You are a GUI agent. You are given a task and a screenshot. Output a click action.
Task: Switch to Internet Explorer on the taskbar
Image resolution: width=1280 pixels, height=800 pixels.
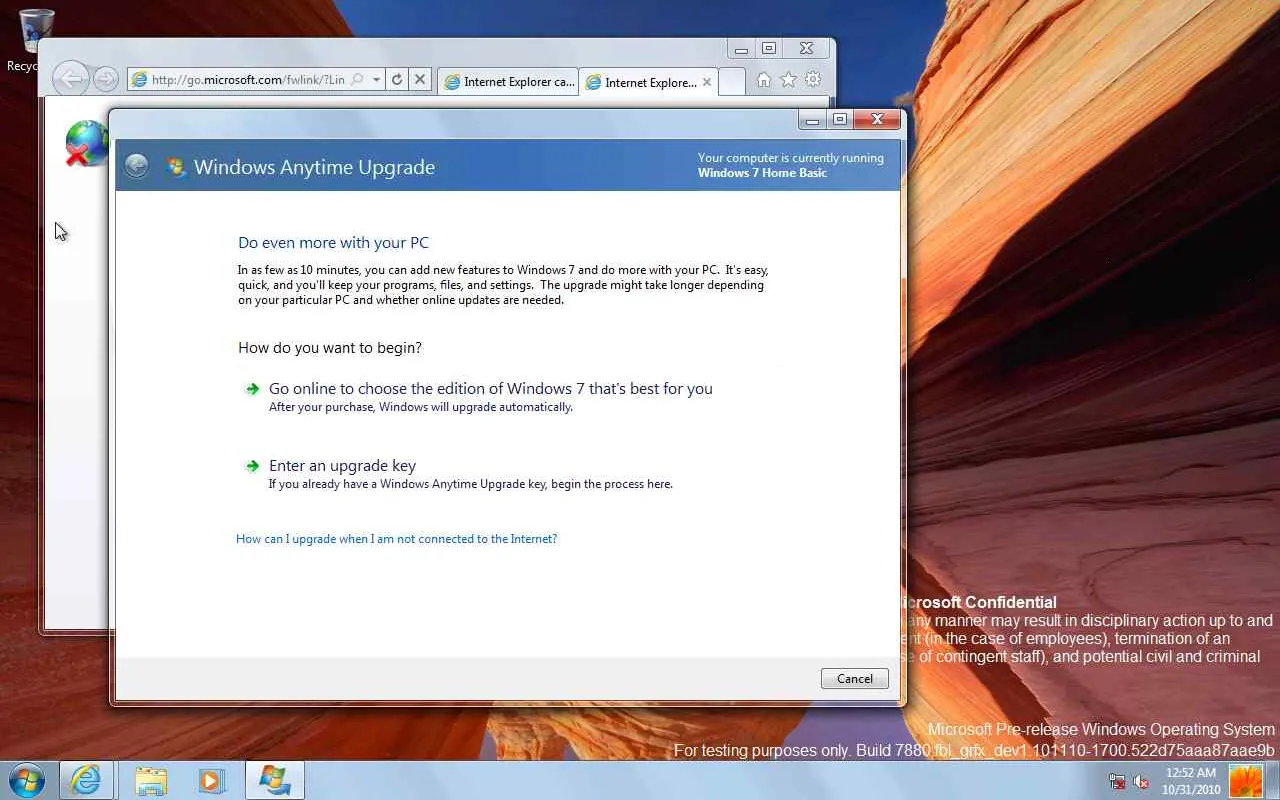click(85, 780)
